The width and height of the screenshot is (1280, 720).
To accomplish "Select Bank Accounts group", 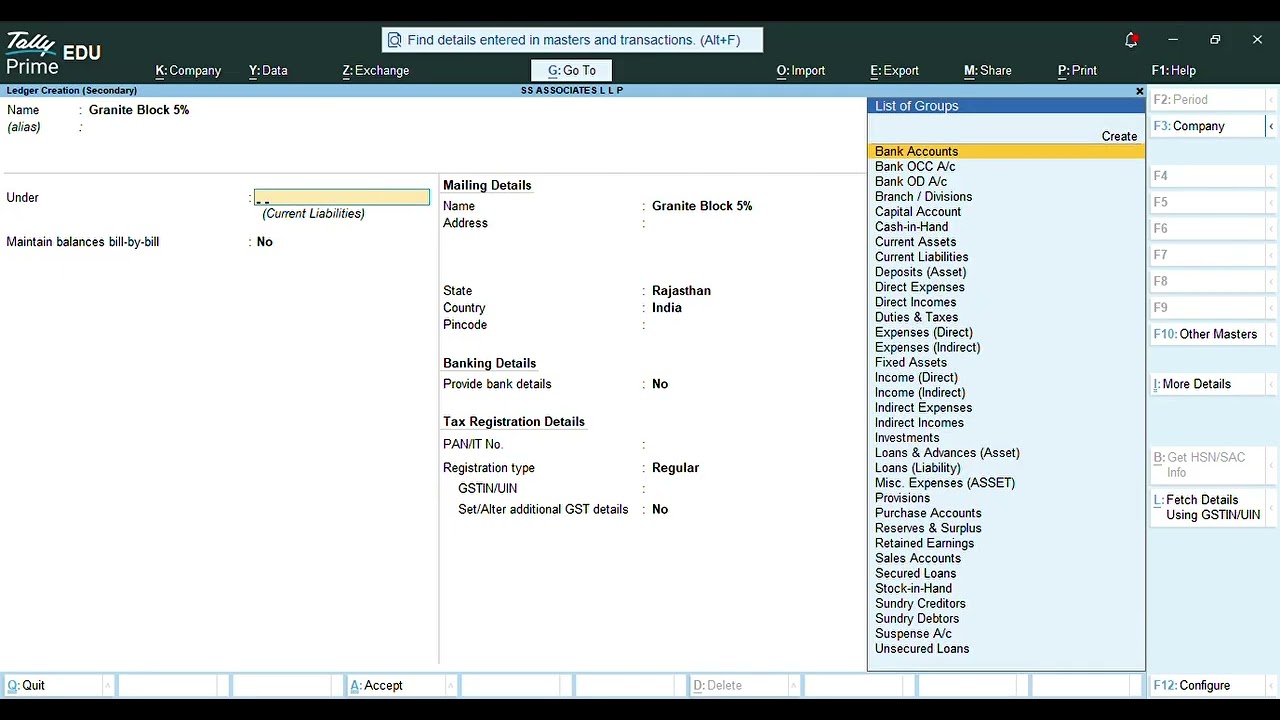I will point(1006,152).
